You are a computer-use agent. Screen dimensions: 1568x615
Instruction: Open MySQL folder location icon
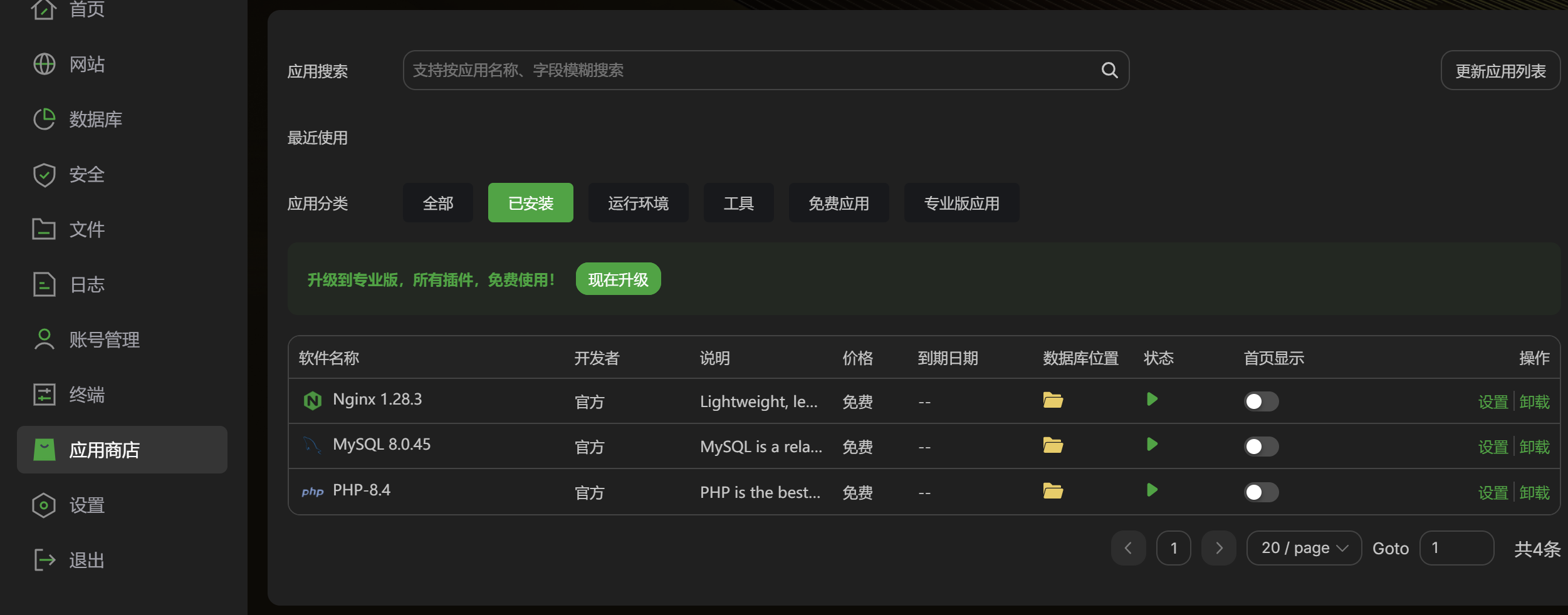1053,445
